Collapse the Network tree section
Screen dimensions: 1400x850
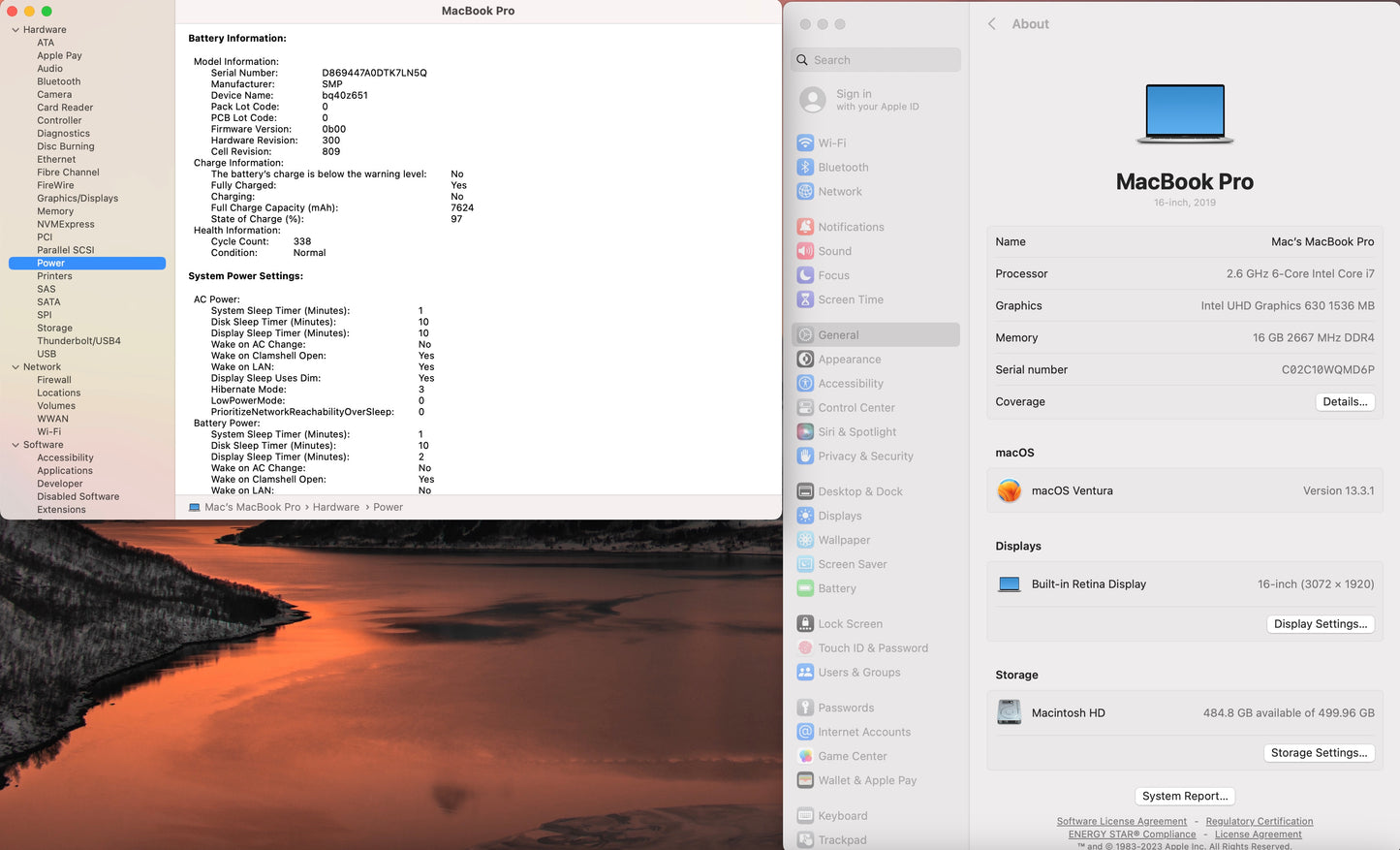(16, 367)
